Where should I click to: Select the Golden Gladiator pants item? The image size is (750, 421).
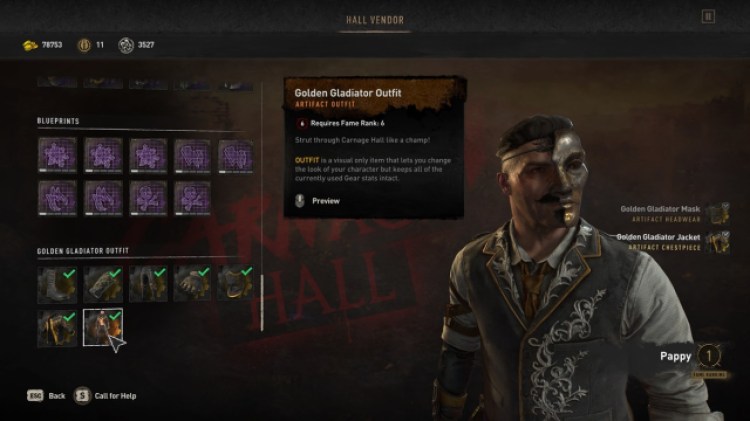pyautogui.click(x=148, y=285)
